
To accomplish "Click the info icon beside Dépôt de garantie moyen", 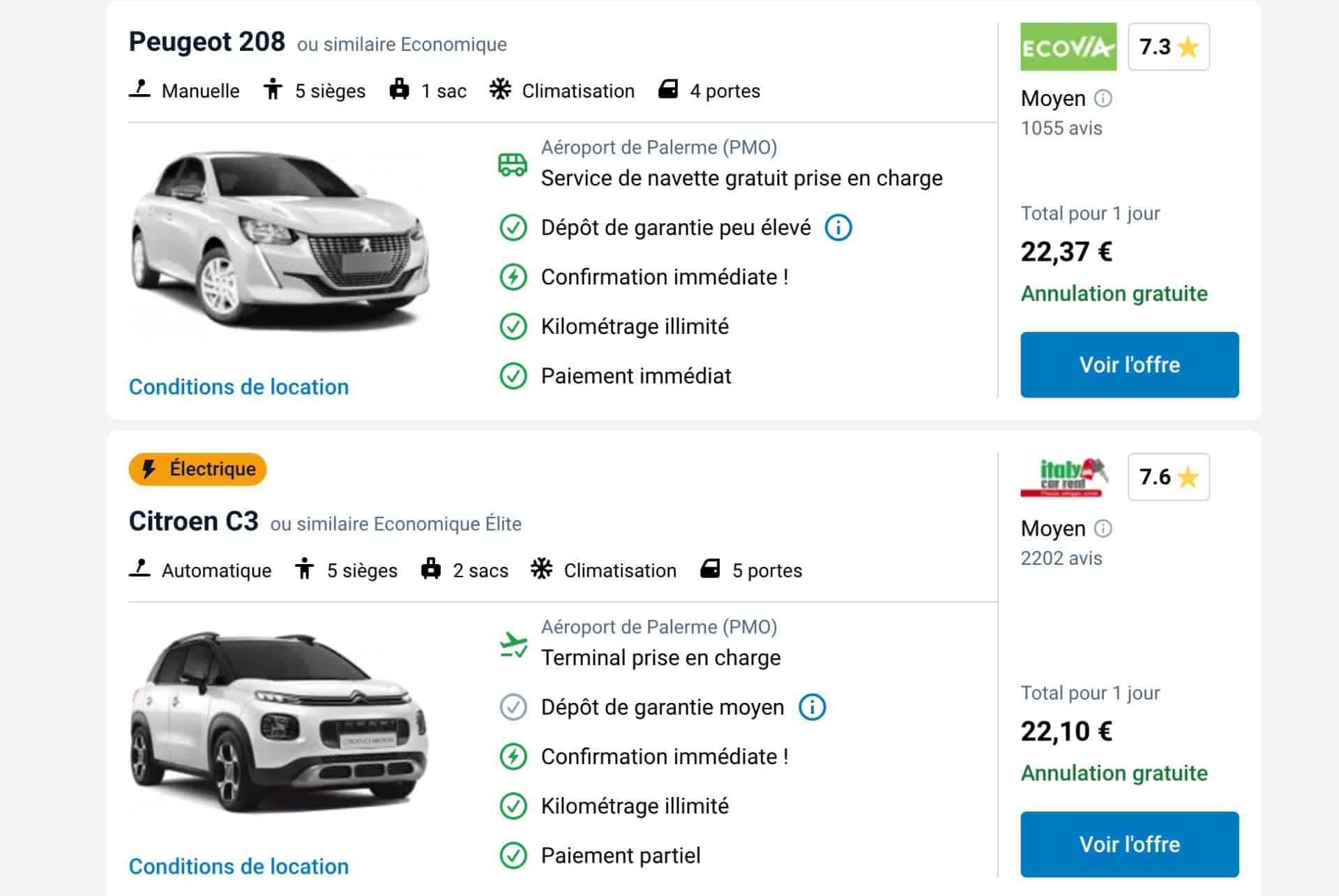I will (812, 707).
